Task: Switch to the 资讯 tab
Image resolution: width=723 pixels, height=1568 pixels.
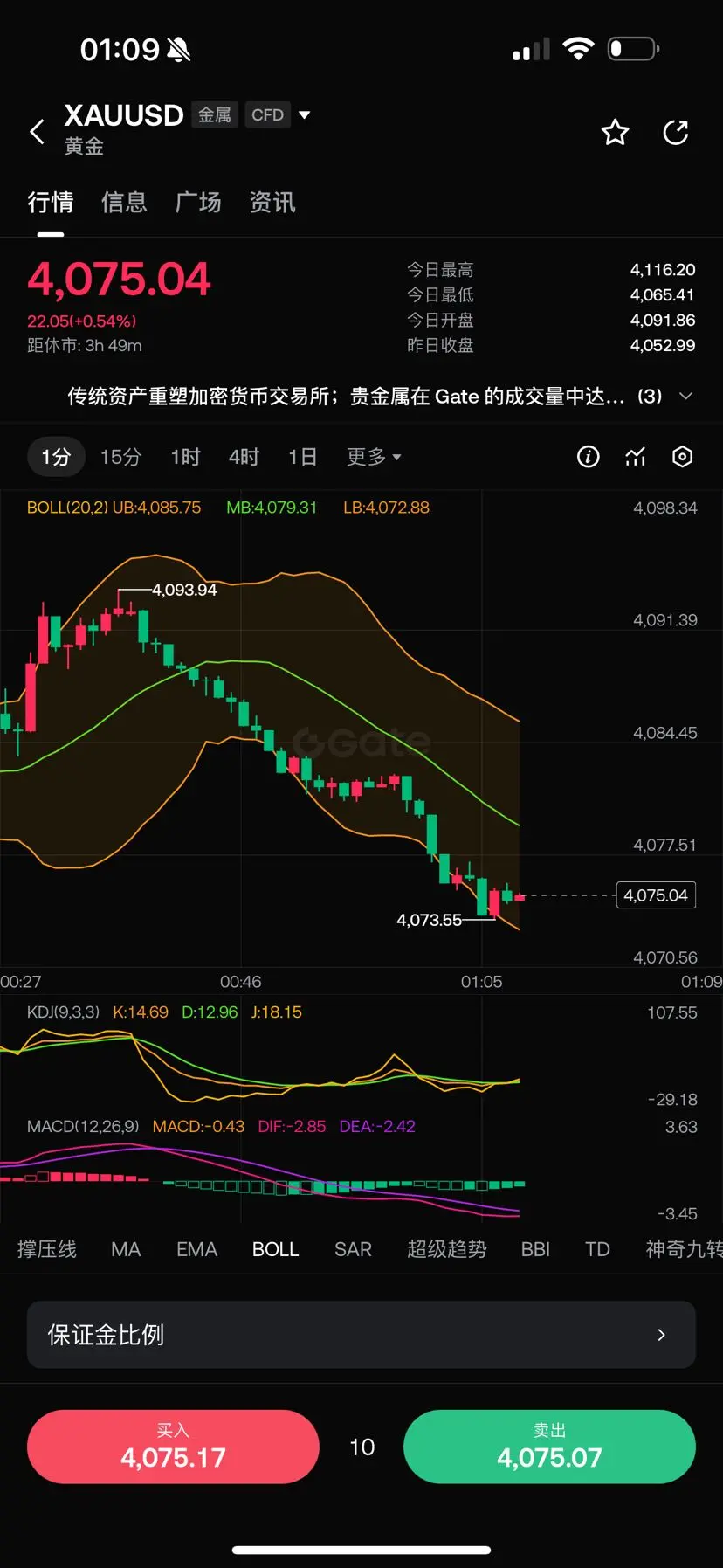Action: pyautogui.click(x=272, y=203)
